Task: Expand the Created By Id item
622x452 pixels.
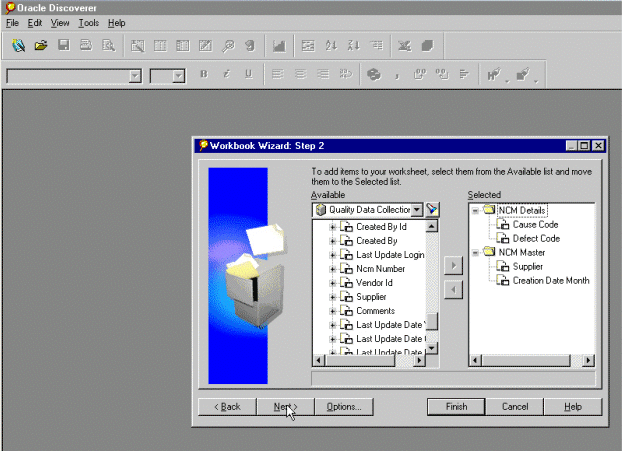Action: click(333, 227)
